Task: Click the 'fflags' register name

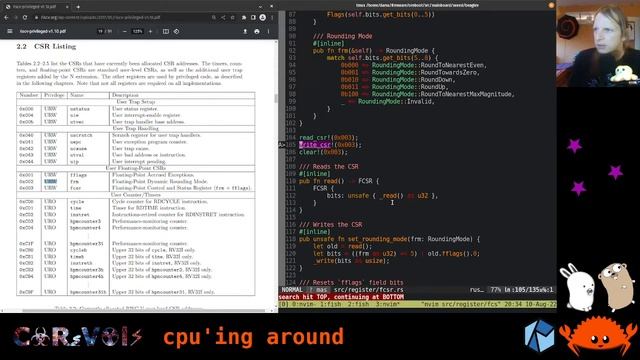Action: pyautogui.click(x=78, y=175)
